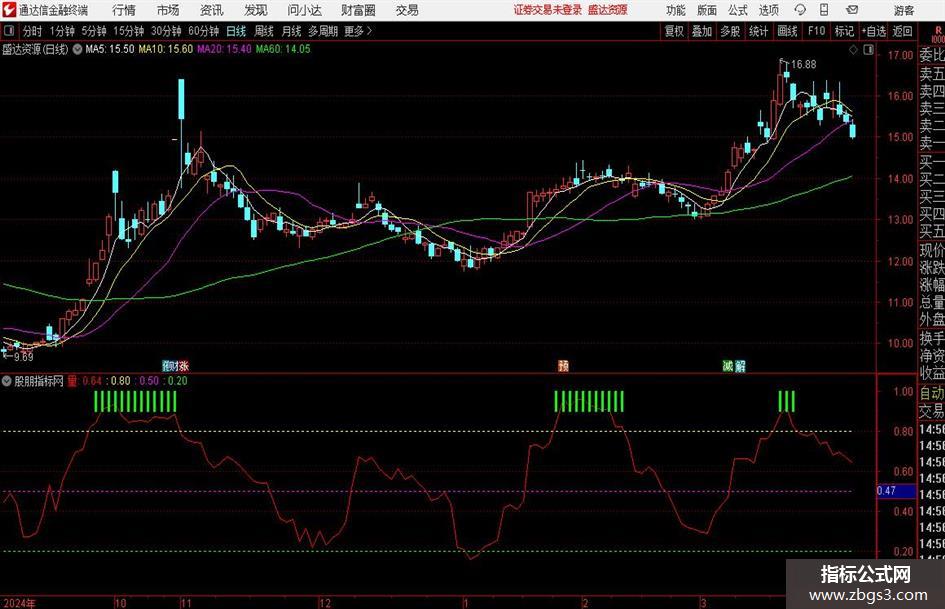Open the 市场 menu
Image resolution: width=945 pixels, height=609 pixels.
168,10
